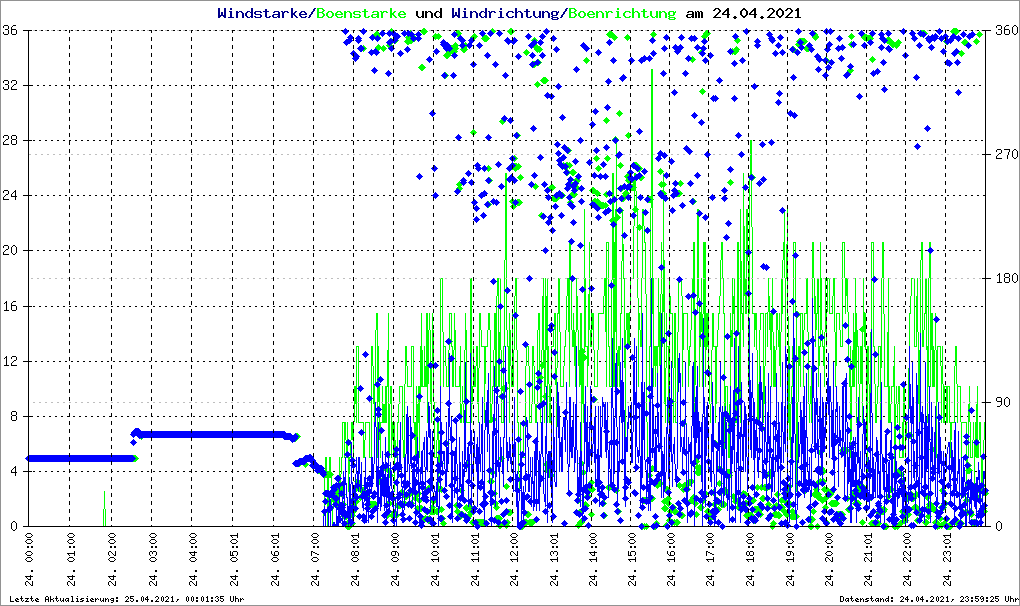The height and width of the screenshot is (606, 1020).
Task: Click the '20' value on left axis
Action: [x=13, y=251]
